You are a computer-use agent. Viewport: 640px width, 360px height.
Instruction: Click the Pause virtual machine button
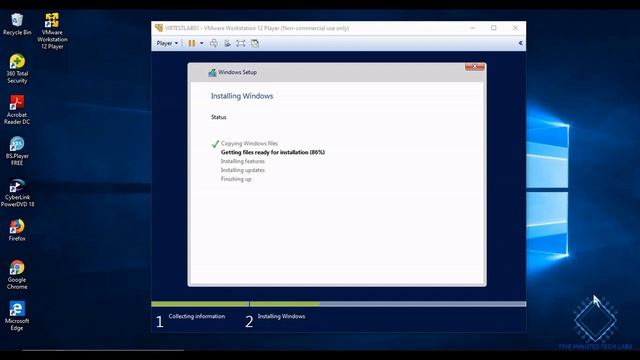pos(191,43)
